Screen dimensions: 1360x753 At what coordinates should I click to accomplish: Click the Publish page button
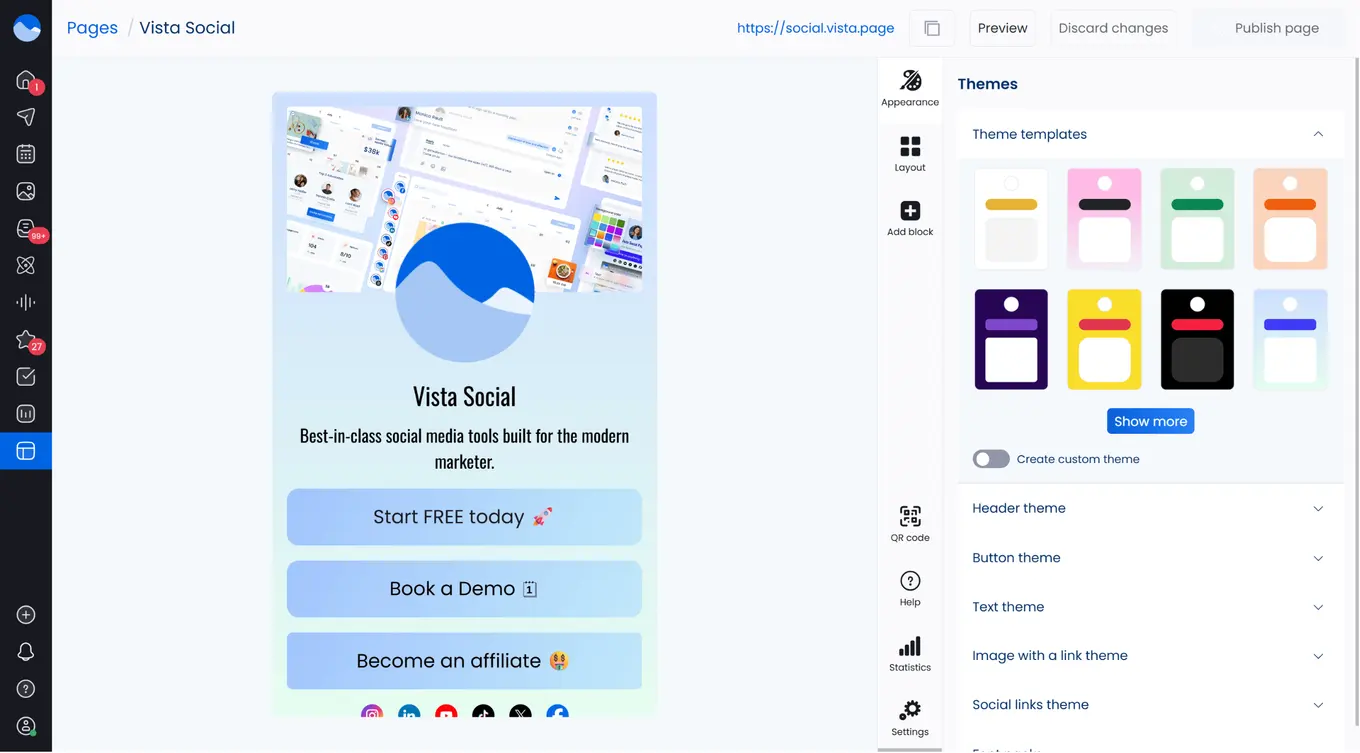[x=1277, y=27]
